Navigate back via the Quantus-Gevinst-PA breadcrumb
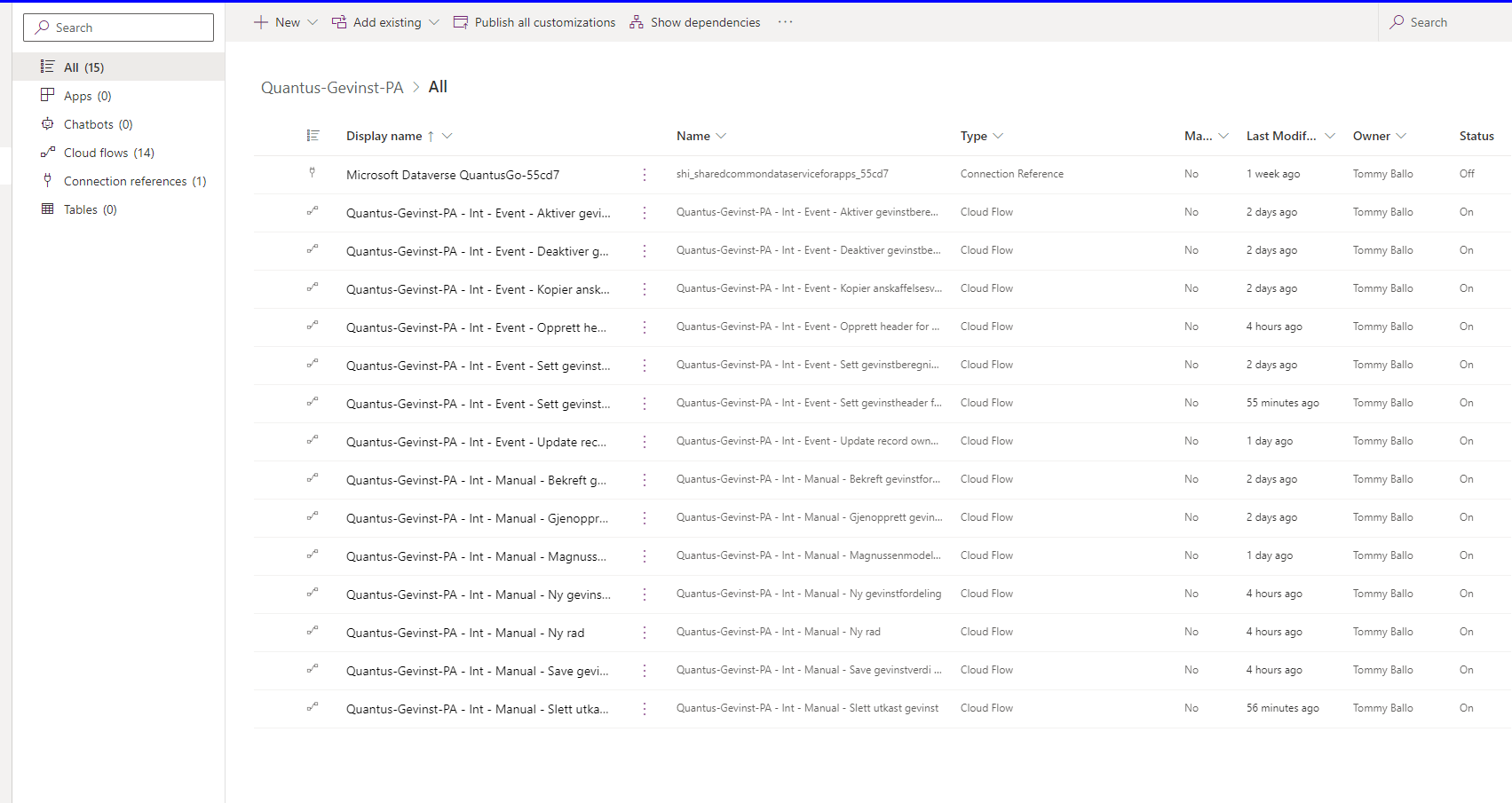The width and height of the screenshot is (1512, 803). point(332,87)
